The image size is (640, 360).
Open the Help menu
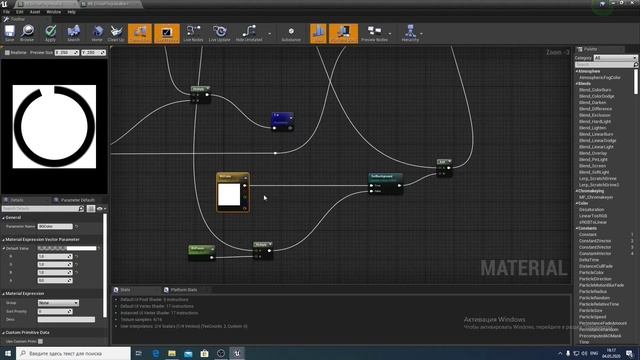click(71, 12)
